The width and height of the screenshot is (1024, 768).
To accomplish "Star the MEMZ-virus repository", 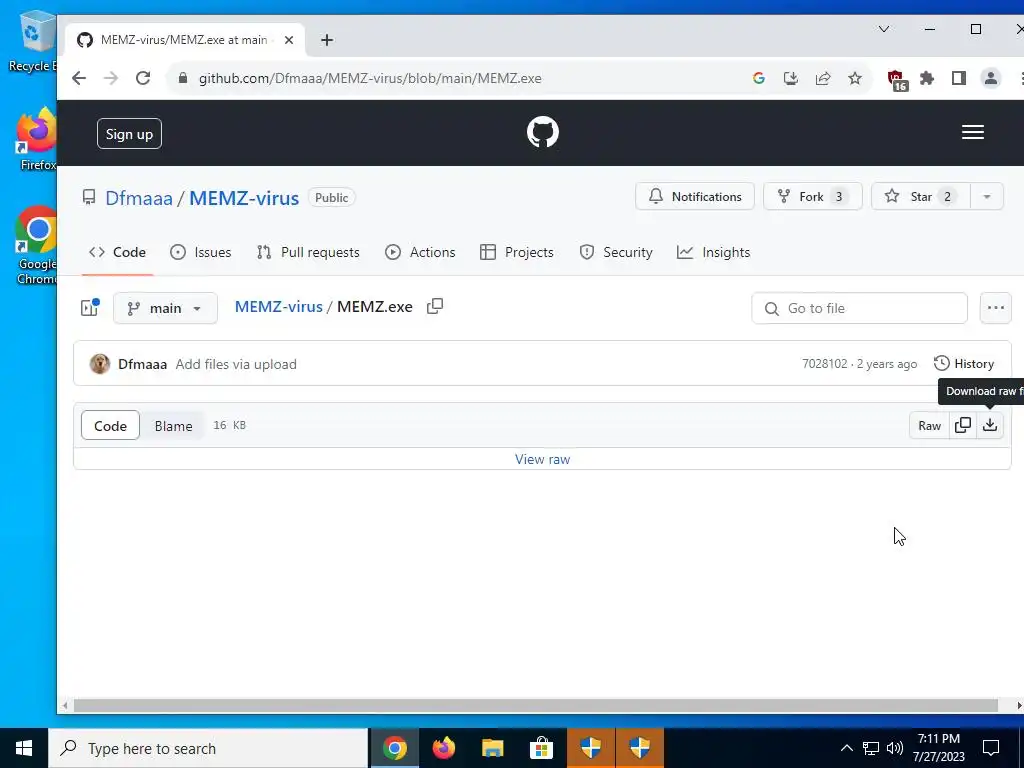I will click(x=921, y=197).
